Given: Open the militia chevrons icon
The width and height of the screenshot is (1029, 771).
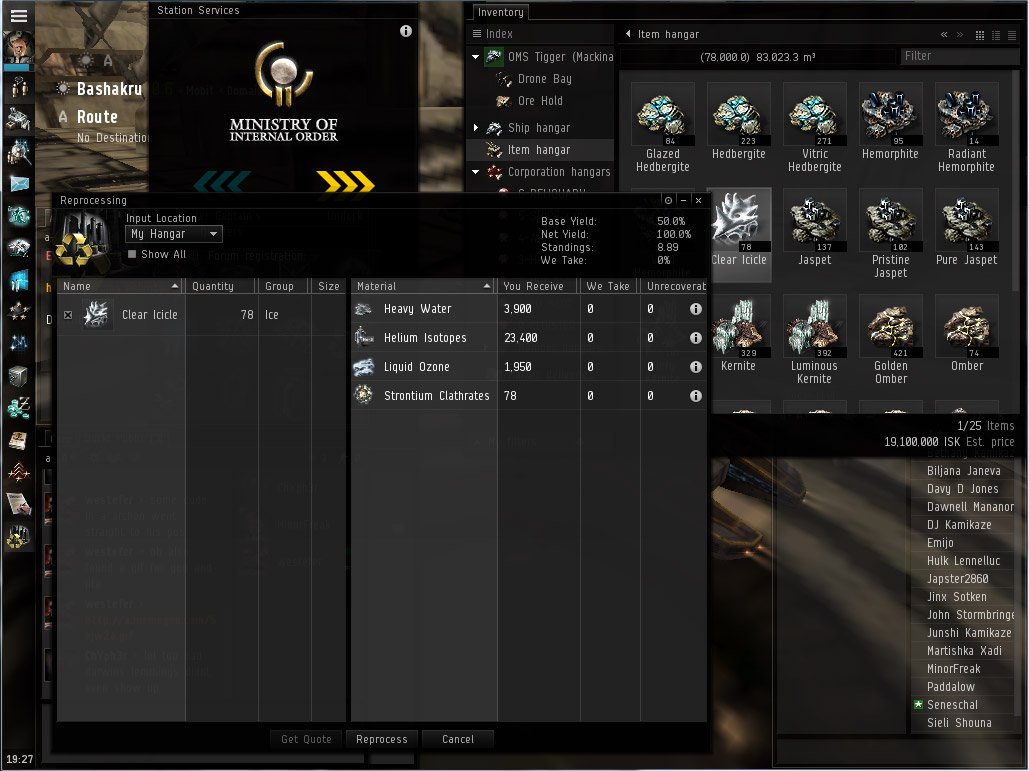Looking at the screenshot, I should click(18, 472).
